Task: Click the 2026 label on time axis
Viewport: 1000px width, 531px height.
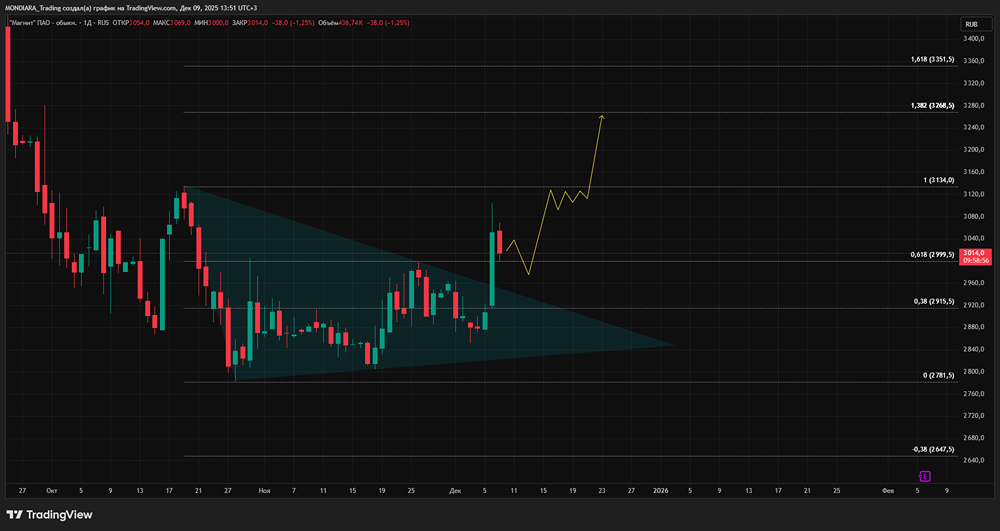Action: tap(660, 491)
